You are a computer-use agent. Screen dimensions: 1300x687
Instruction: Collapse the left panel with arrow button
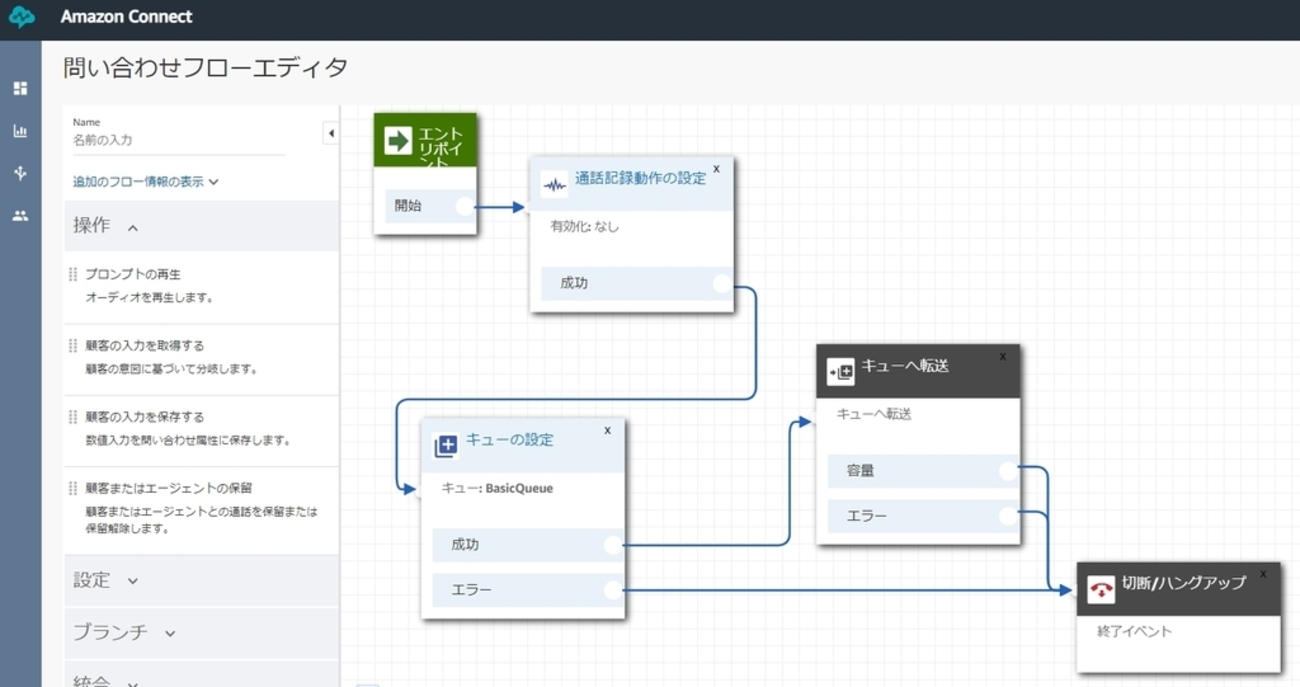(x=331, y=133)
